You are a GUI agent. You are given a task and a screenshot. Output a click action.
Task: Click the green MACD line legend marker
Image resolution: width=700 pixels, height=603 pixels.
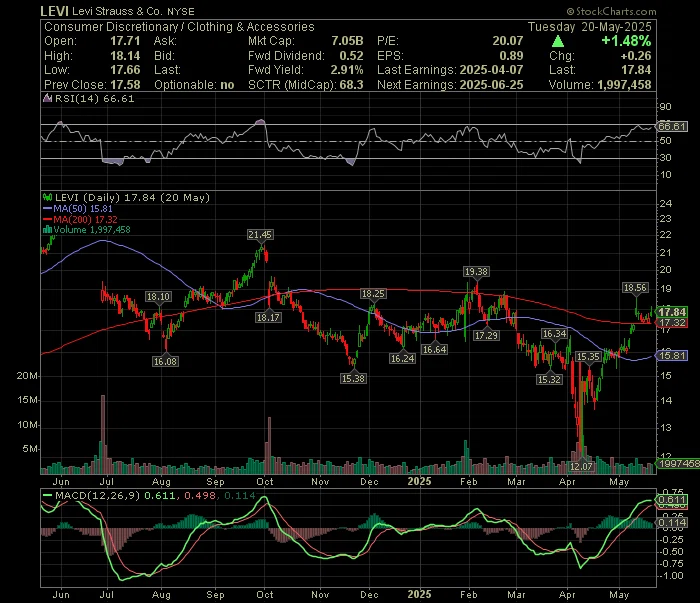pos(47,495)
